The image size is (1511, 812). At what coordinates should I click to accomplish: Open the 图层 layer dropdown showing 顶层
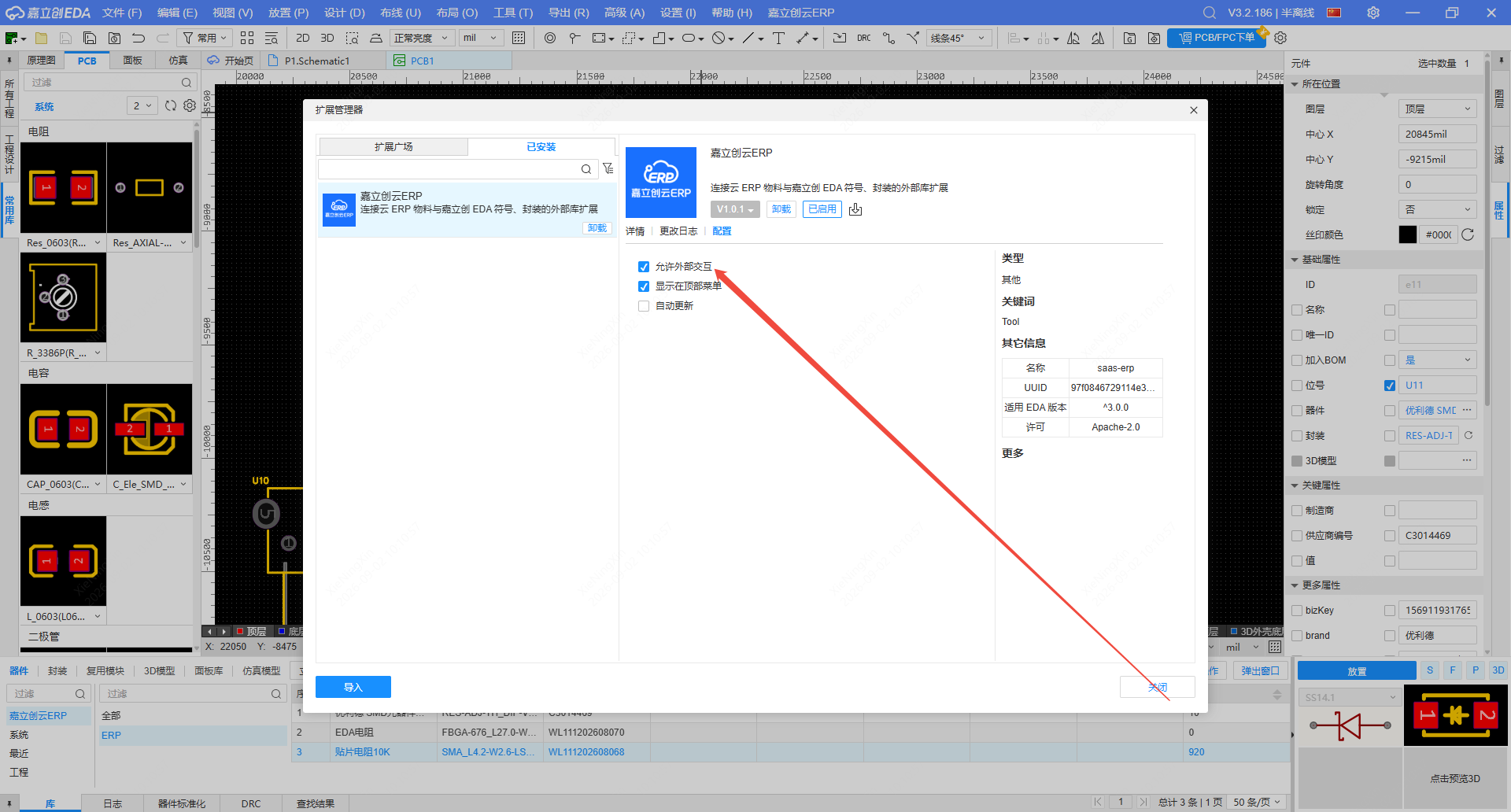1437,109
